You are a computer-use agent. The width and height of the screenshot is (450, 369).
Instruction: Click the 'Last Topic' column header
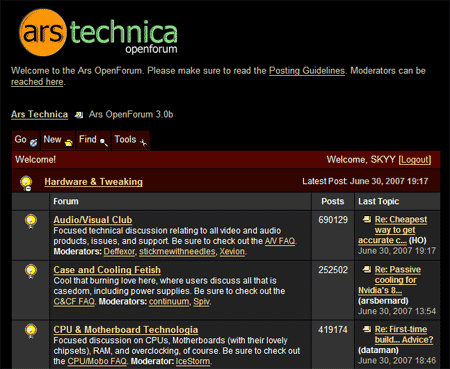tap(378, 201)
